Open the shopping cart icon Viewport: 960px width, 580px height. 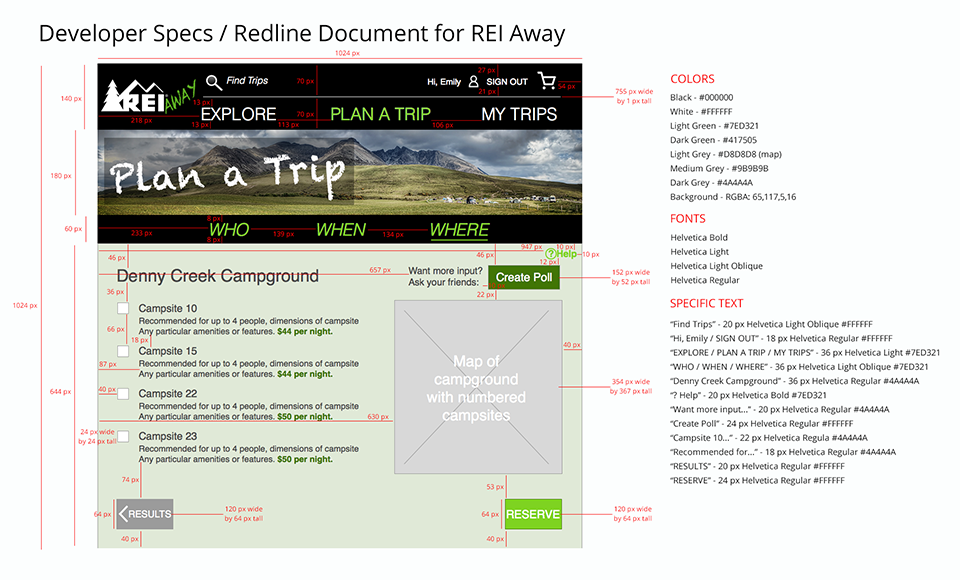(x=547, y=80)
